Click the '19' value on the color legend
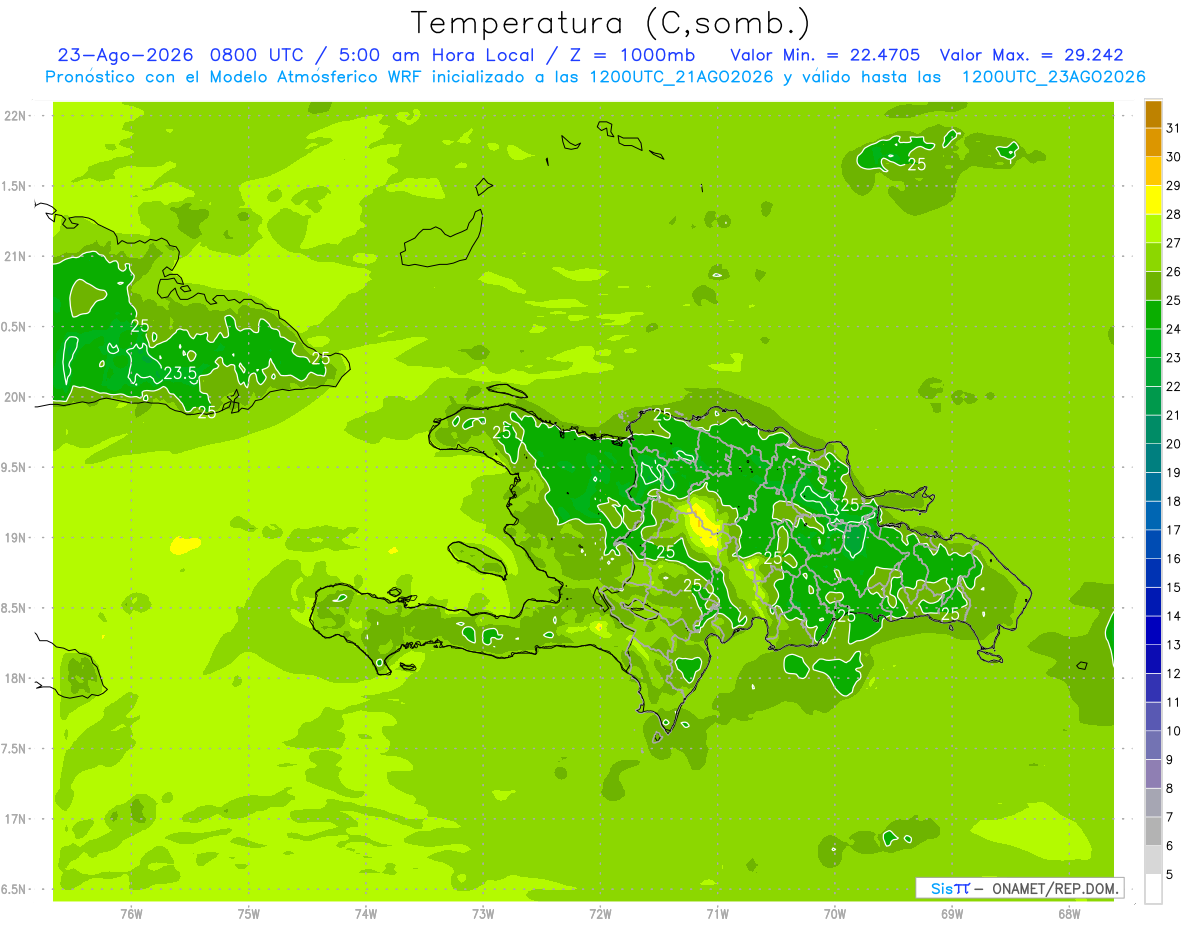Screen dimensions: 1200x927 [x=1173, y=472]
